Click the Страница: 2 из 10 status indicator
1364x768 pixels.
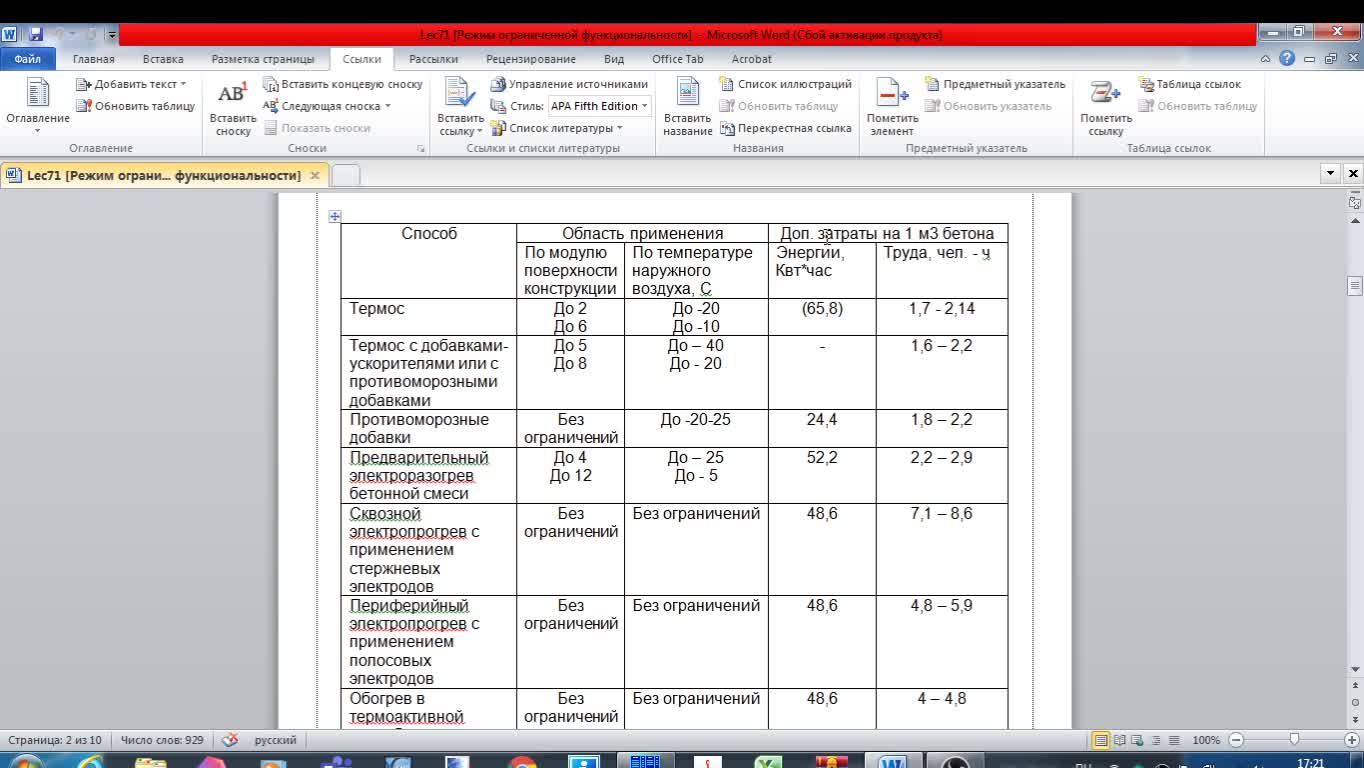(x=55, y=740)
